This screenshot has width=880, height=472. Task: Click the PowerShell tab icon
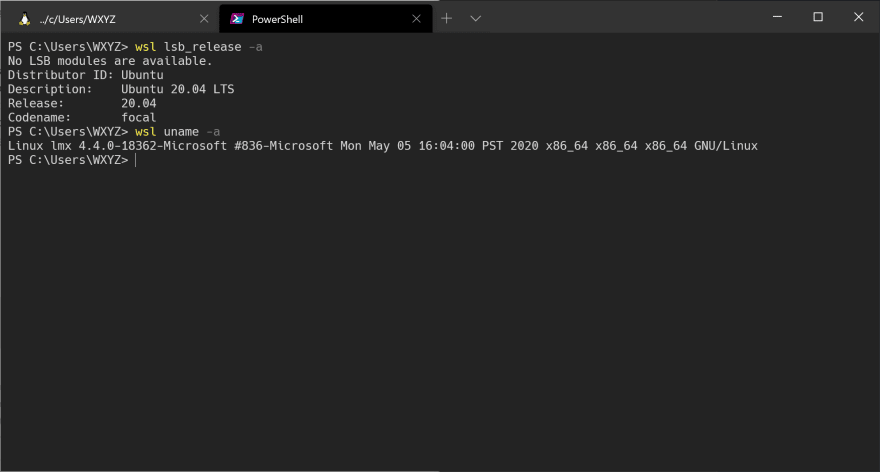pos(237,19)
